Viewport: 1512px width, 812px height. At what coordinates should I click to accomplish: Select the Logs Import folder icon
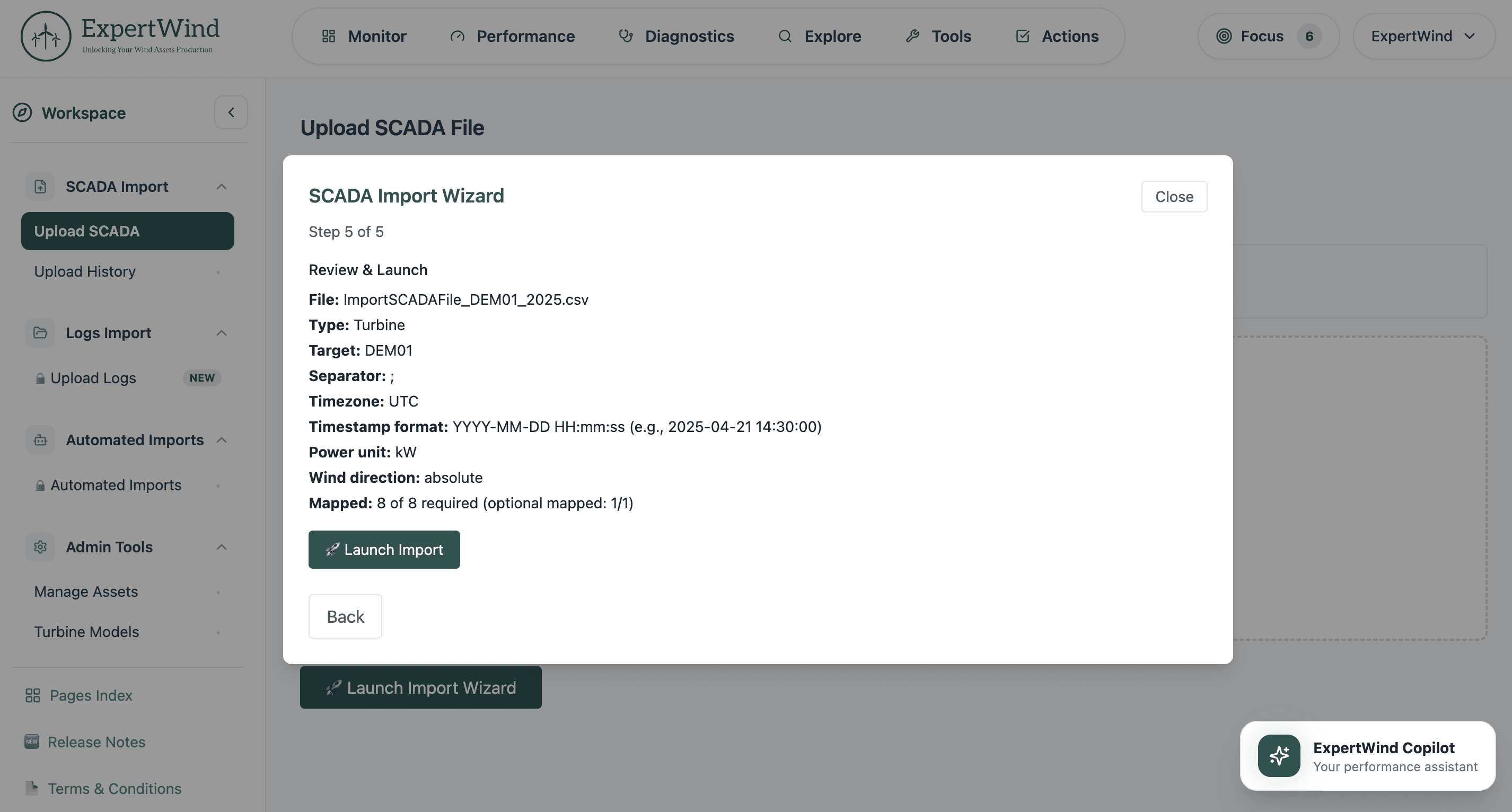tap(39, 332)
